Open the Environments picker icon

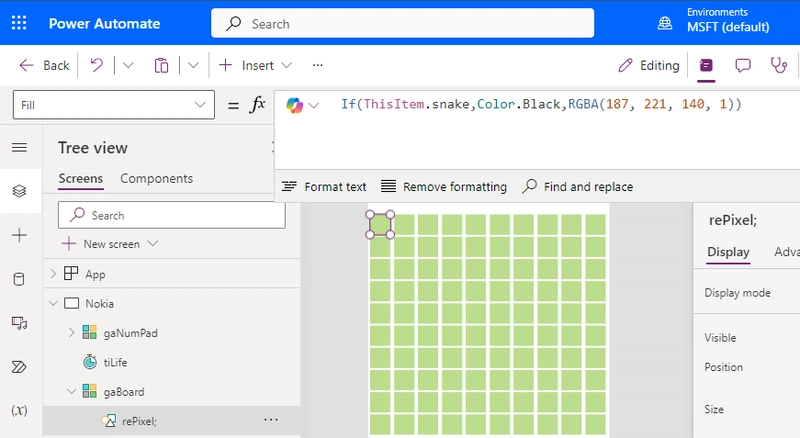[x=664, y=23]
